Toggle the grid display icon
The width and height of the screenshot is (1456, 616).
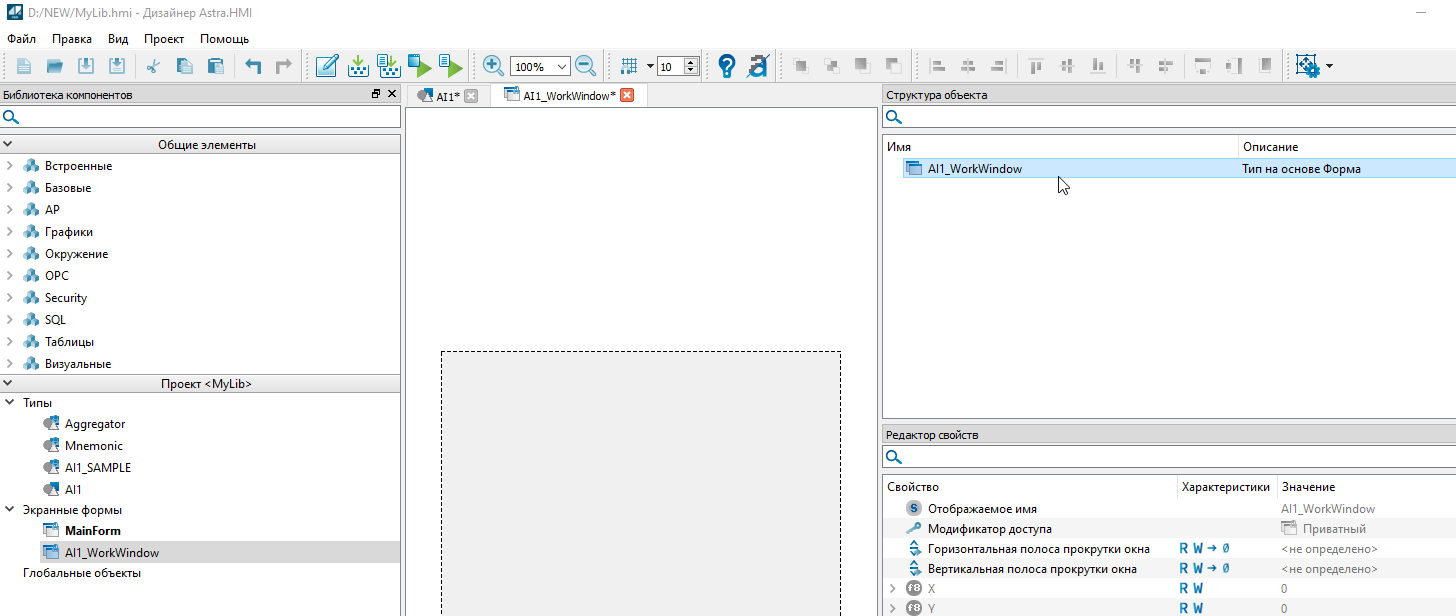pyautogui.click(x=629, y=66)
